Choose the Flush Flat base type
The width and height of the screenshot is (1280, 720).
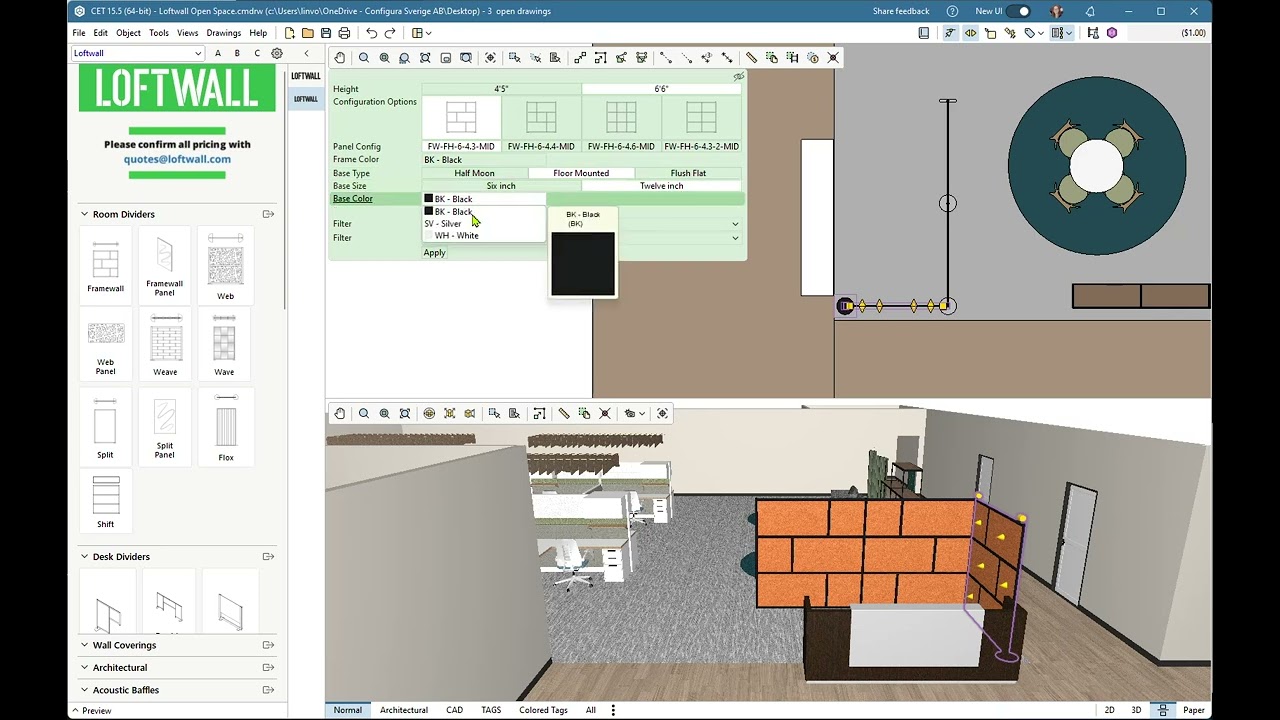[688, 173]
